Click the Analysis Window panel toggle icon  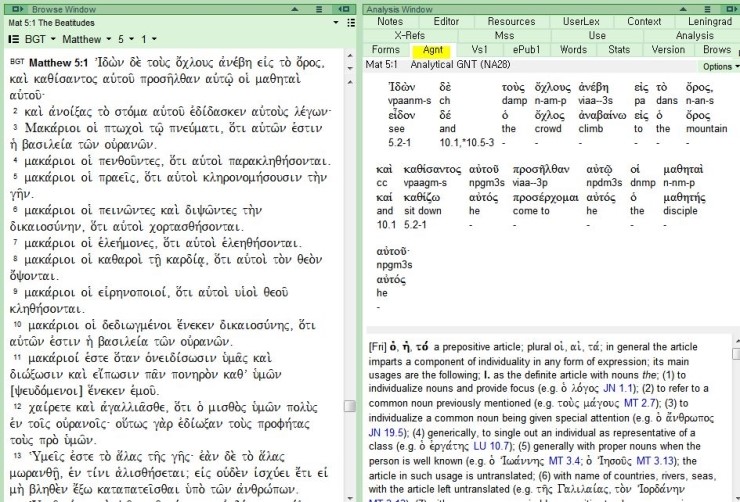click(732, 8)
